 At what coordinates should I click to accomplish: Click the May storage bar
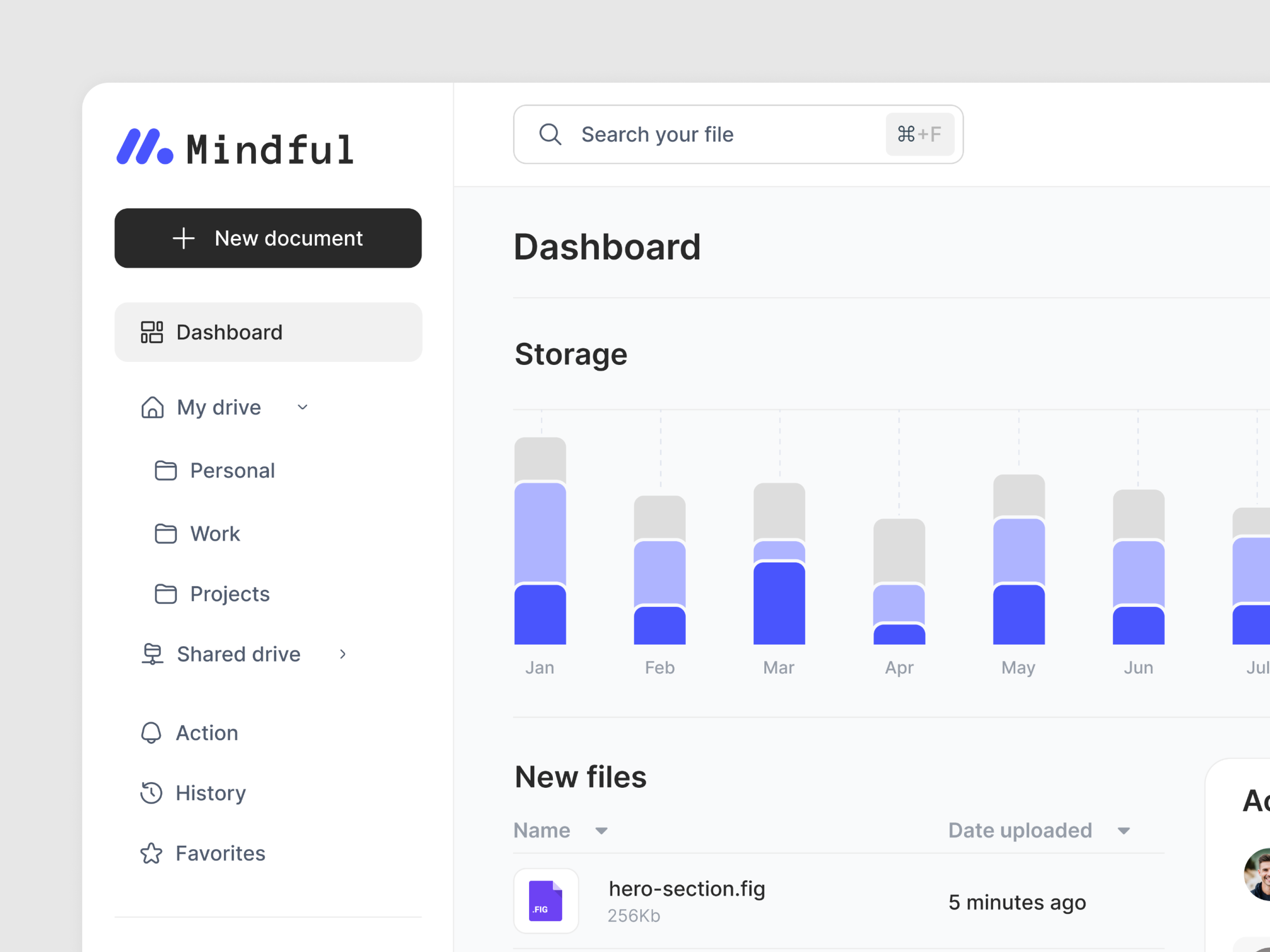[1018, 559]
